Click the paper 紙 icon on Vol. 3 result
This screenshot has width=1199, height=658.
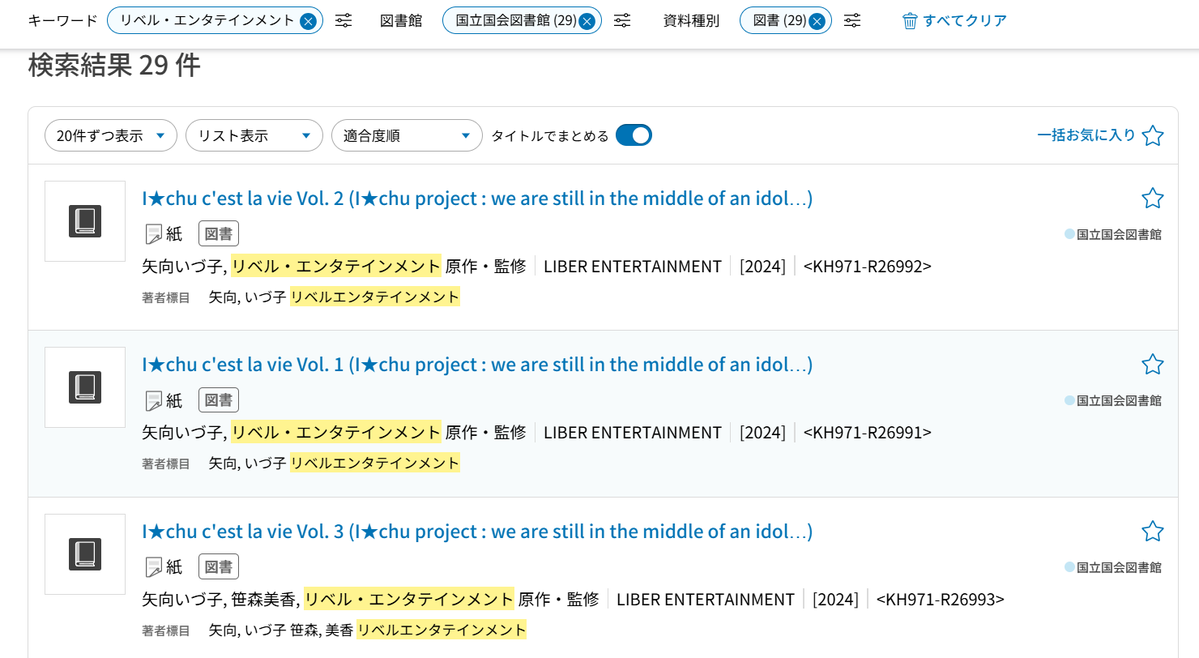(154, 567)
